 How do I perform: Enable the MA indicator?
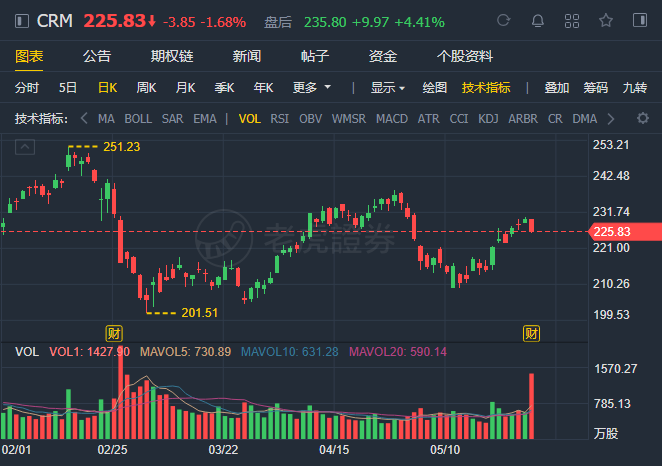click(106, 119)
